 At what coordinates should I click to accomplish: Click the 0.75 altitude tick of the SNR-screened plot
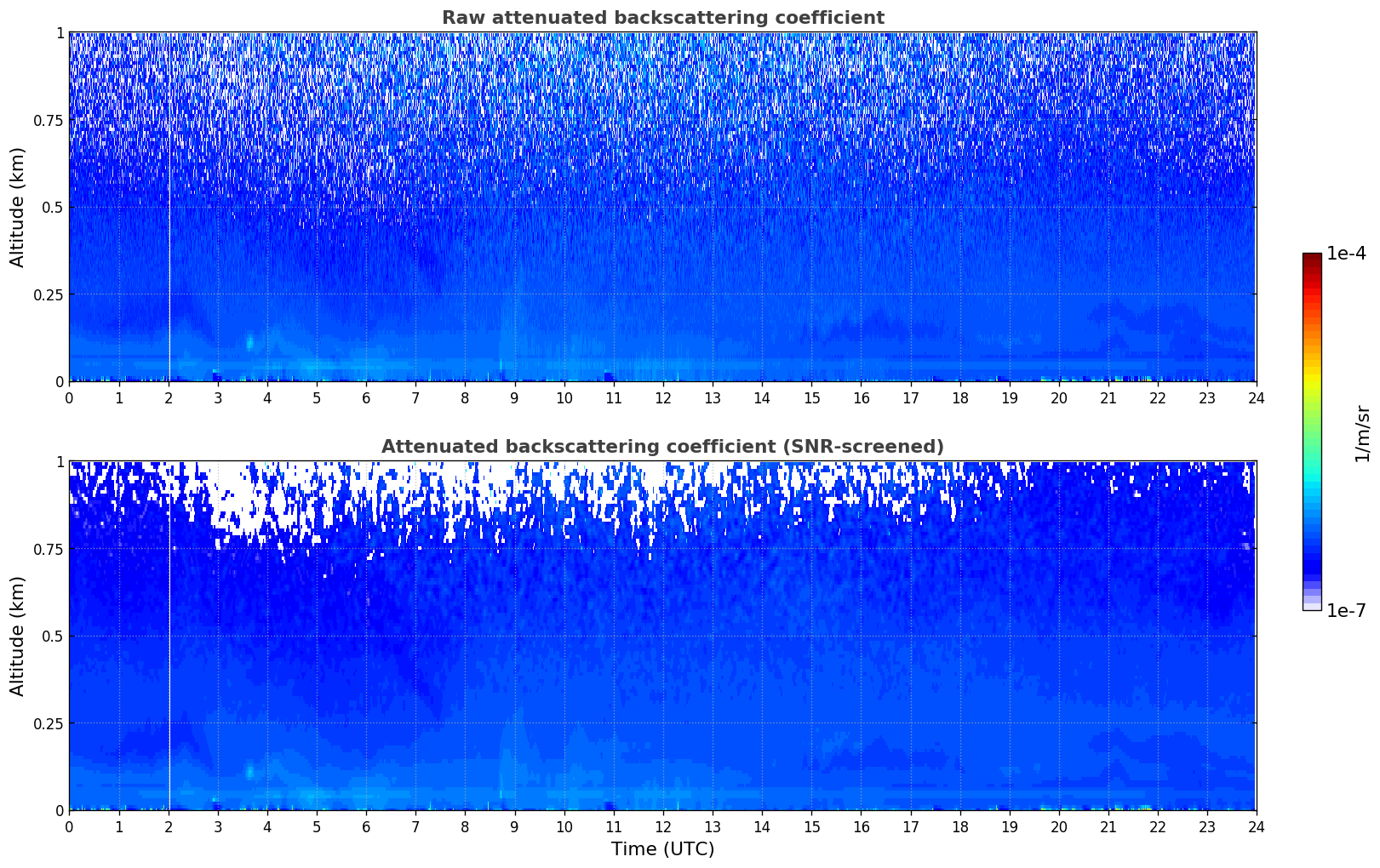(x=48, y=549)
